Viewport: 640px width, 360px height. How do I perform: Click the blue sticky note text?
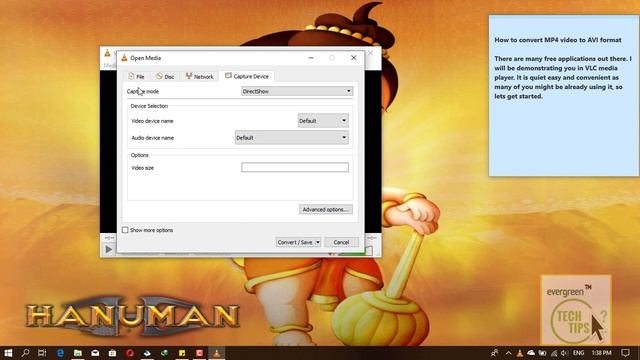click(x=563, y=68)
